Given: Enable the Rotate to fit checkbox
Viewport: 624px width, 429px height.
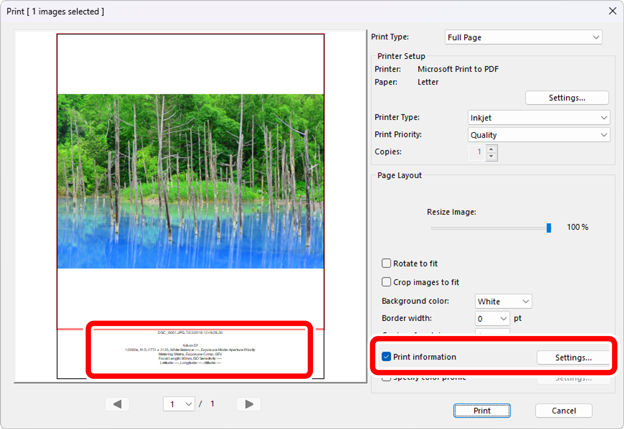Looking at the screenshot, I should pyautogui.click(x=387, y=263).
